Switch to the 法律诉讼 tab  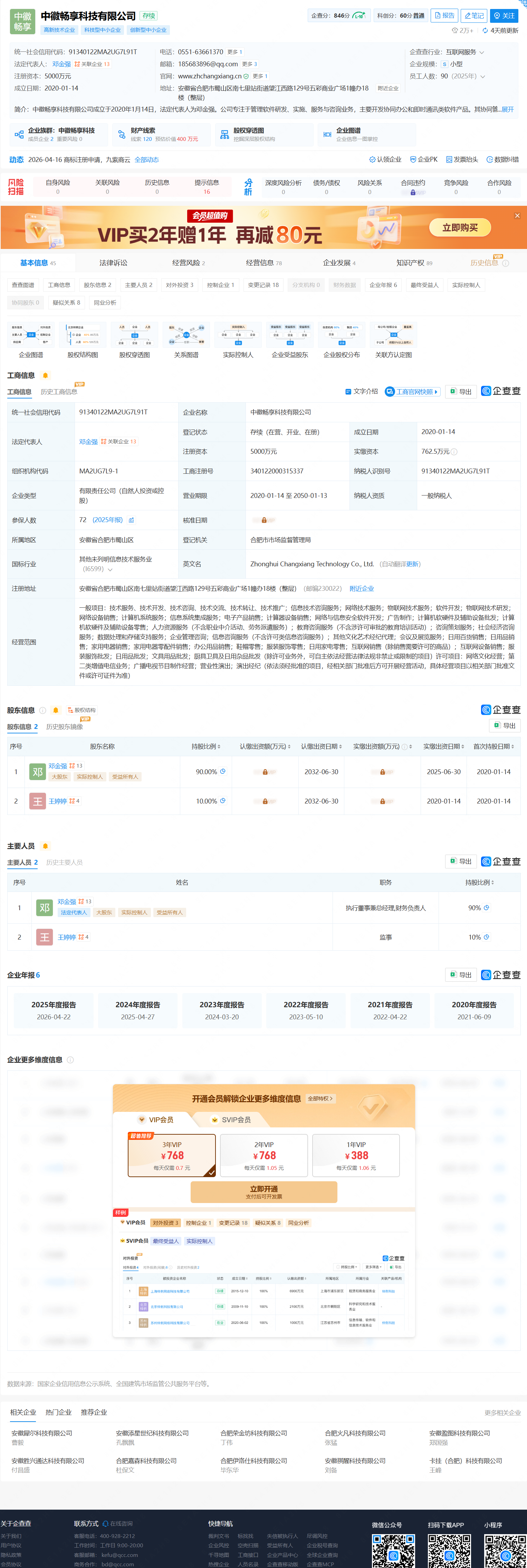click(x=113, y=263)
